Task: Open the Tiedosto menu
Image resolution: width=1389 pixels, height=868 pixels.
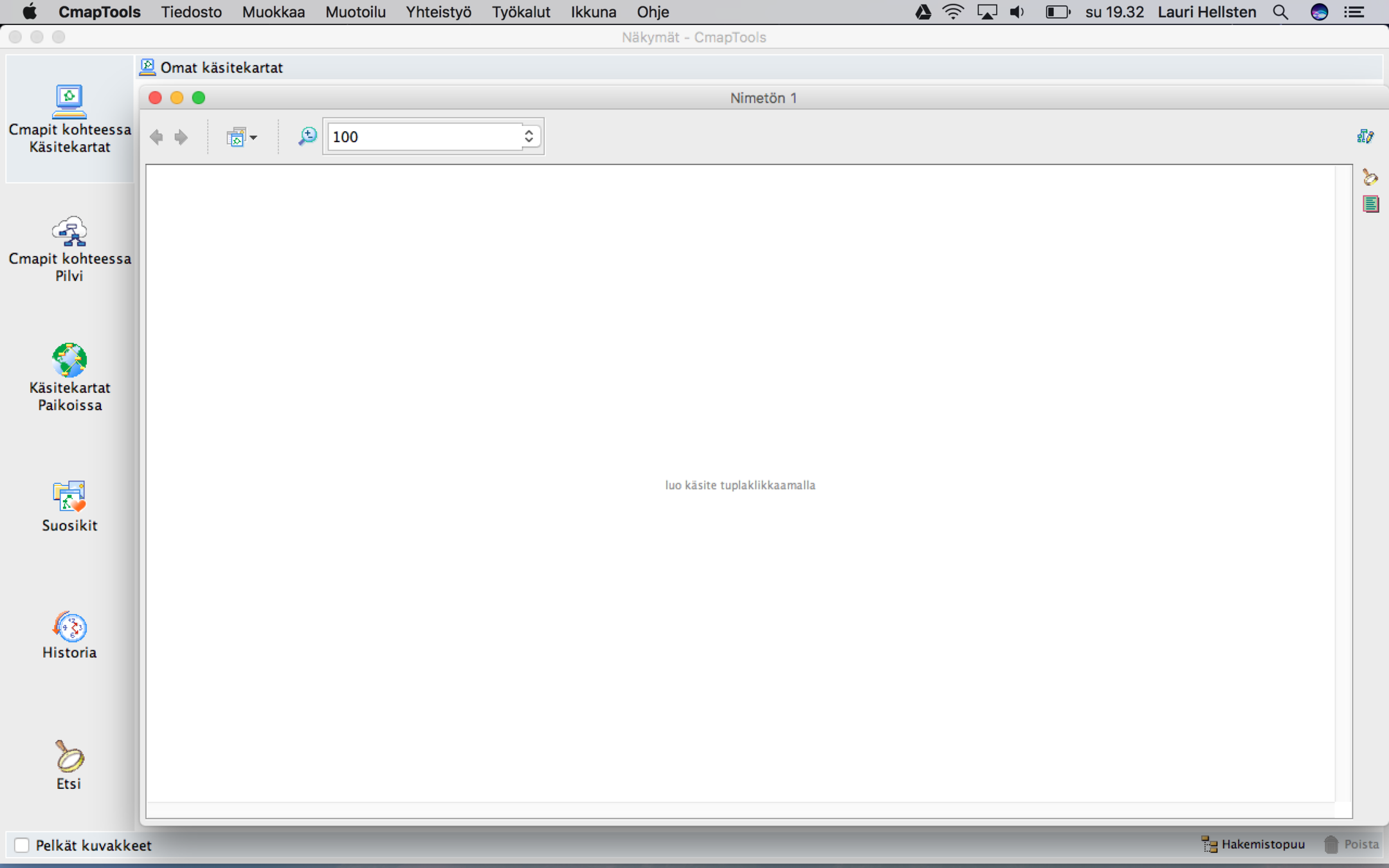Action: click(191, 12)
